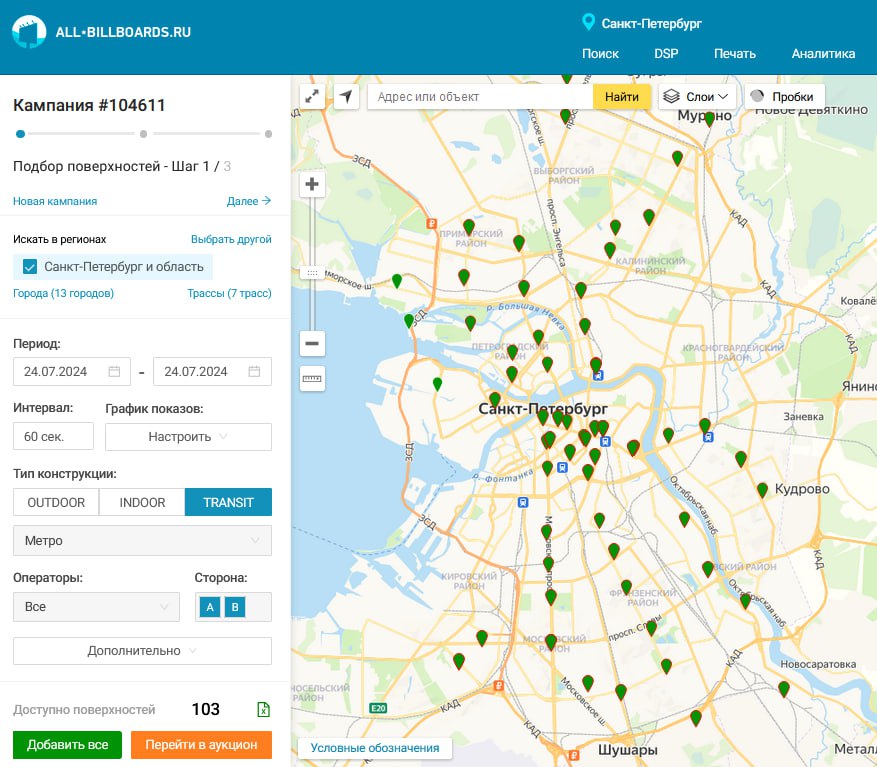Click the geolocation arrow icon on map
This screenshot has height=767, width=877.
coord(346,96)
